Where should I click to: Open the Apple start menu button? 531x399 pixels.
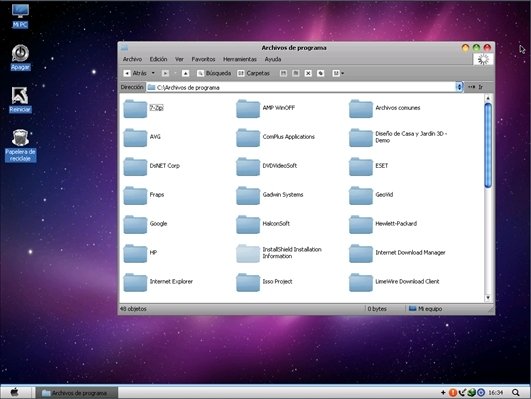coord(14,392)
